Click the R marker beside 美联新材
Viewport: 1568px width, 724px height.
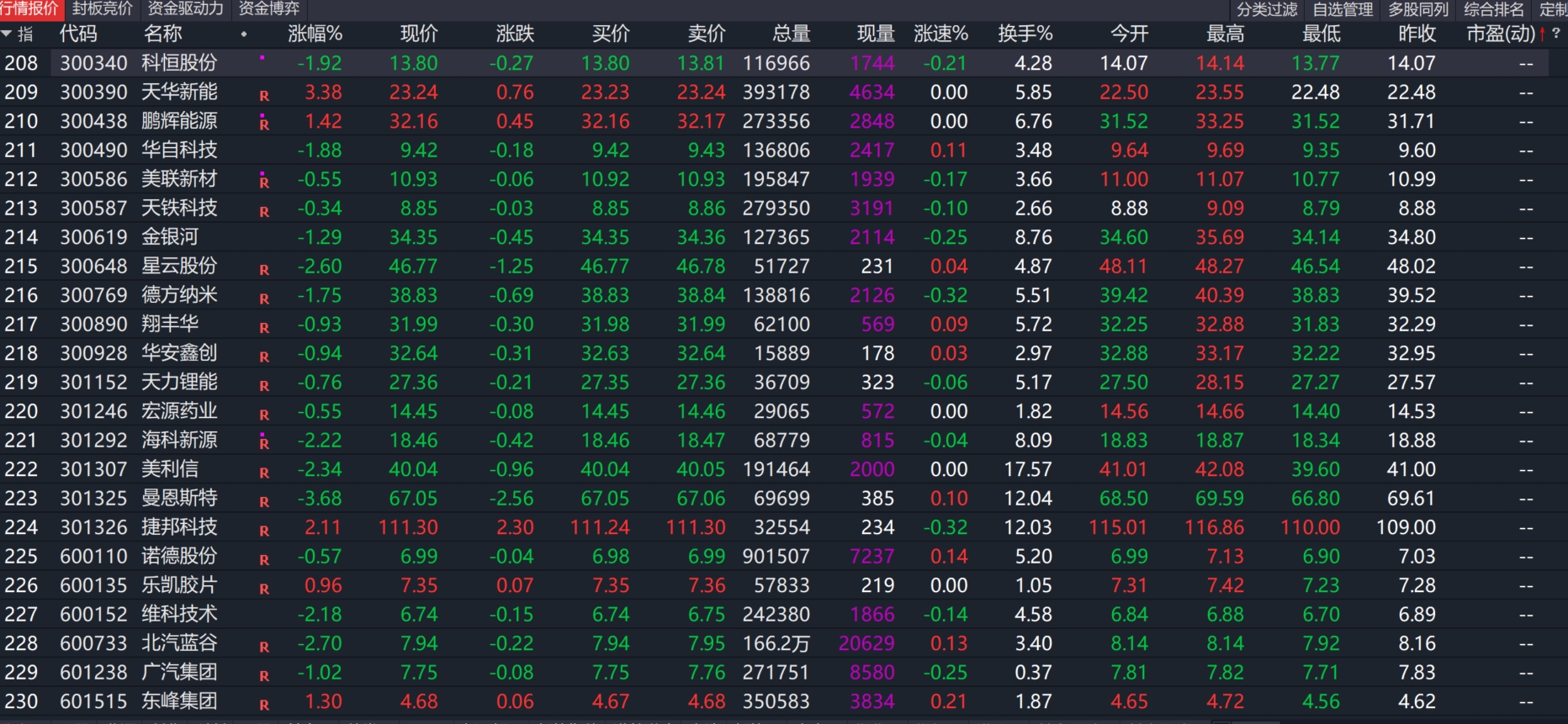tap(264, 182)
